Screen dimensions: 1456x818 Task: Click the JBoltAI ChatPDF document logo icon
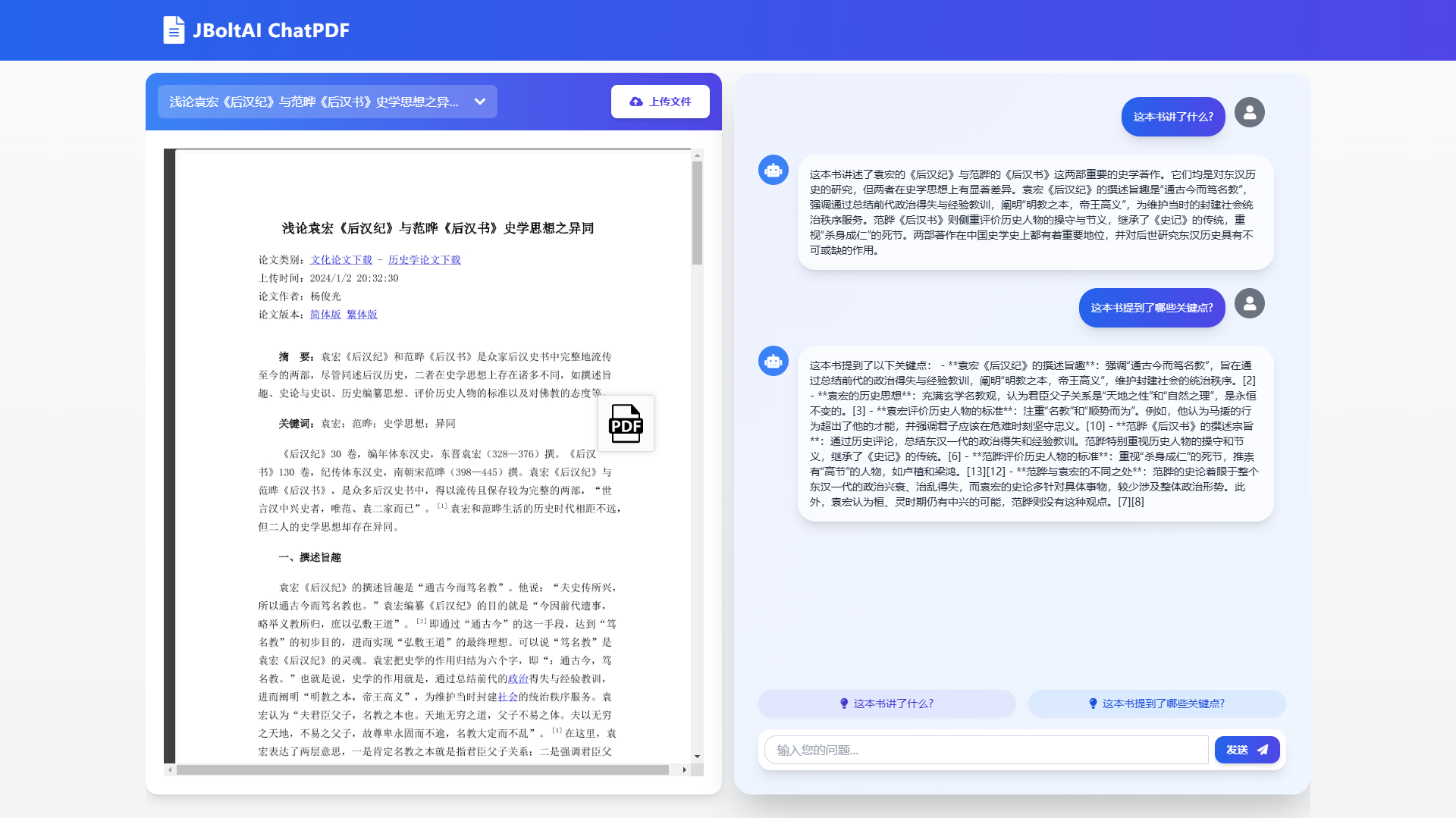tap(174, 30)
